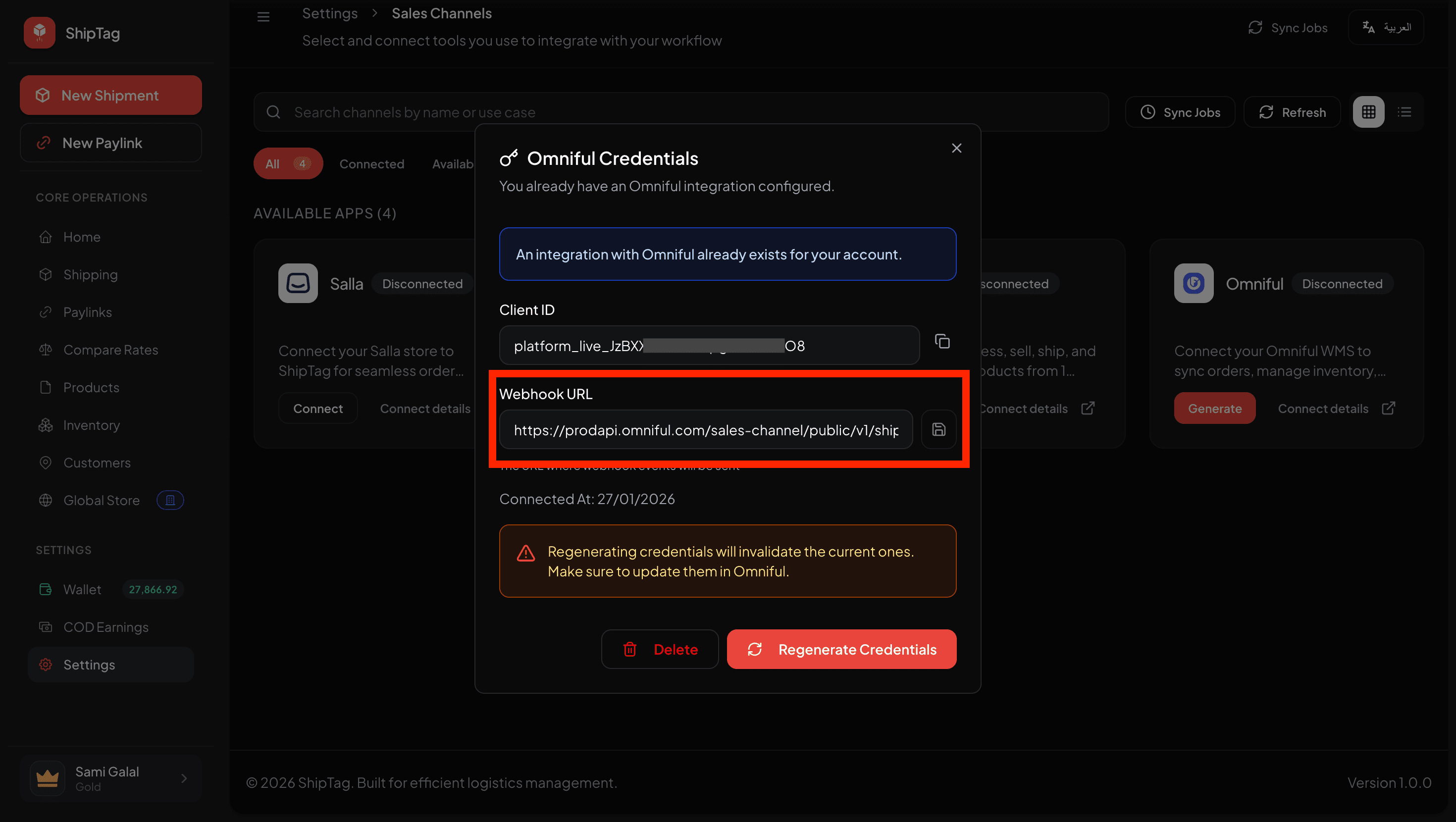This screenshot has height=822, width=1456.
Task: Select the All channels filter tab
Action: pyautogui.click(x=288, y=164)
